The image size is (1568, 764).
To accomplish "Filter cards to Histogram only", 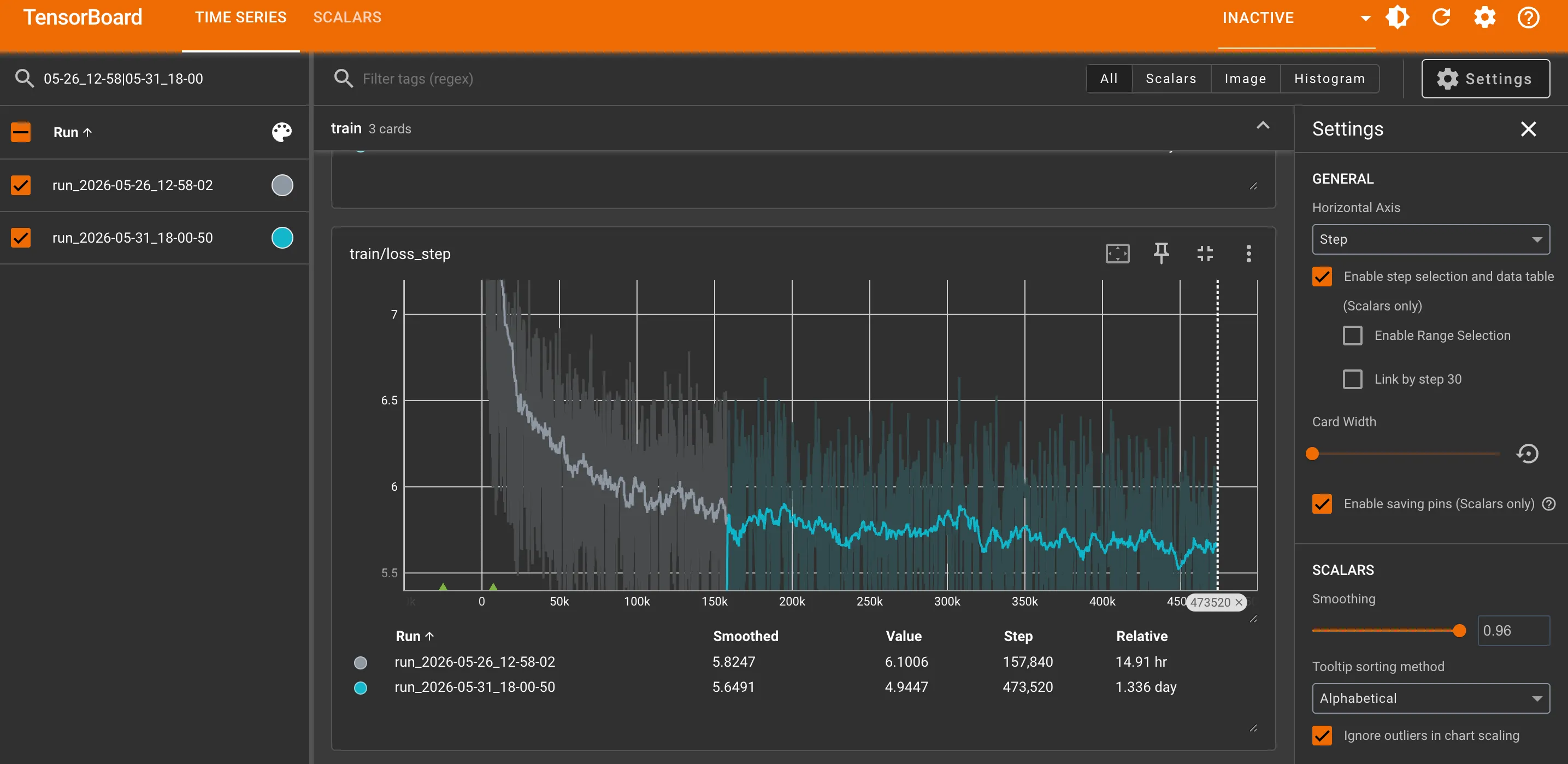I will tap(1329, 79).
